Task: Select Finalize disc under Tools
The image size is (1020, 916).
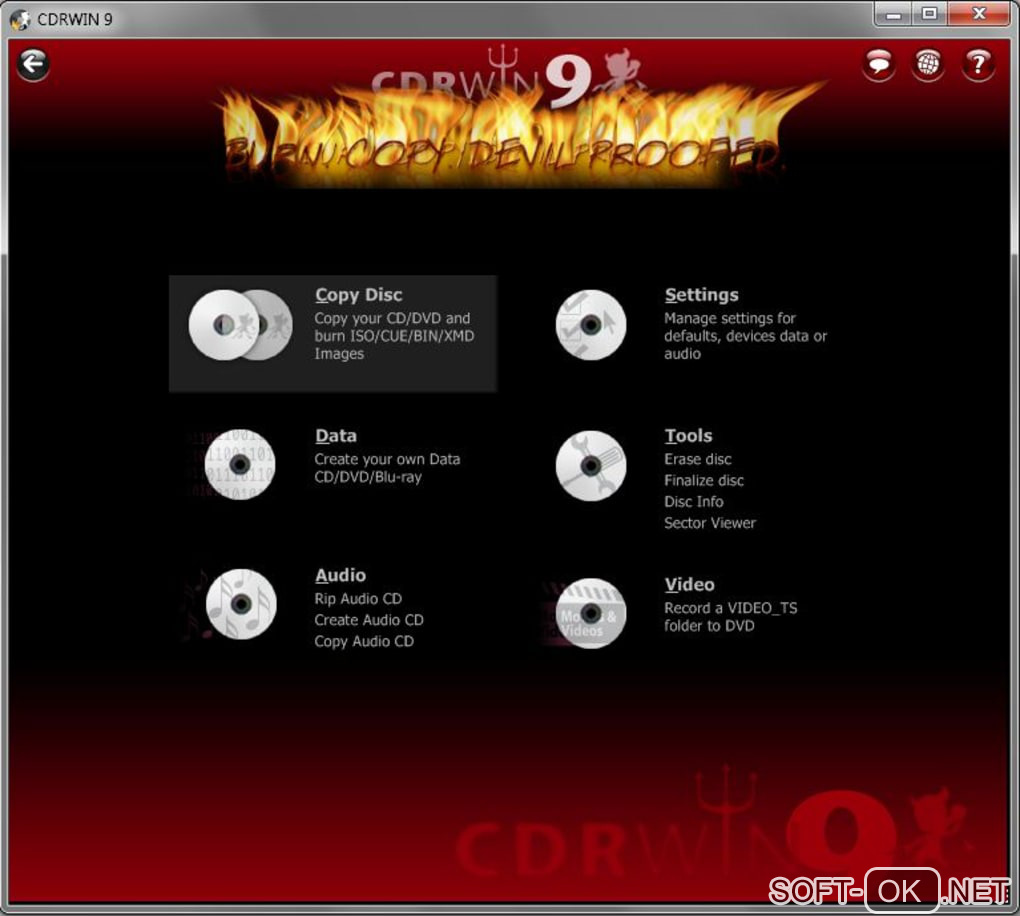Action: [704, 481]
